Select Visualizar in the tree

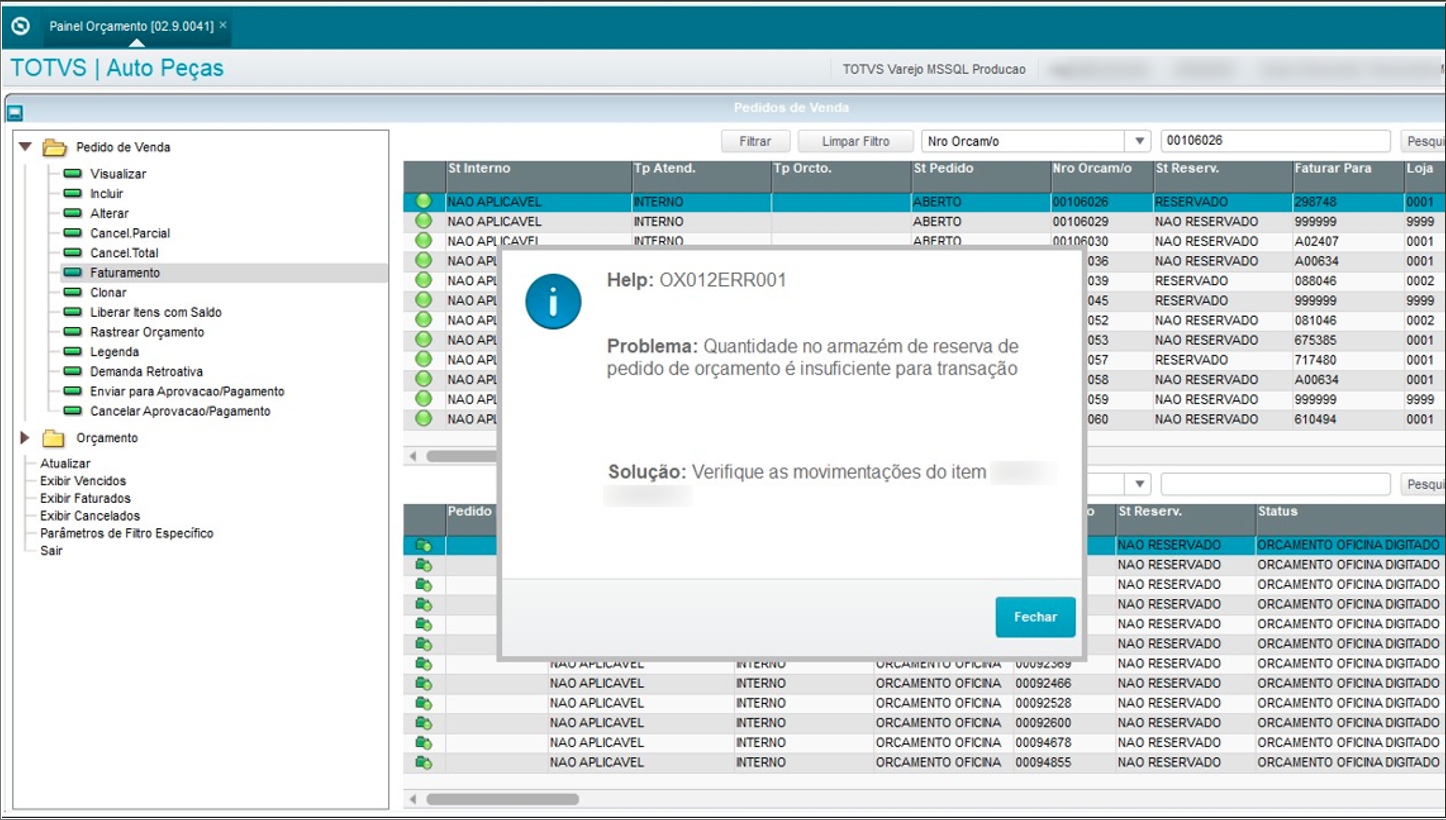pos(118,174)
